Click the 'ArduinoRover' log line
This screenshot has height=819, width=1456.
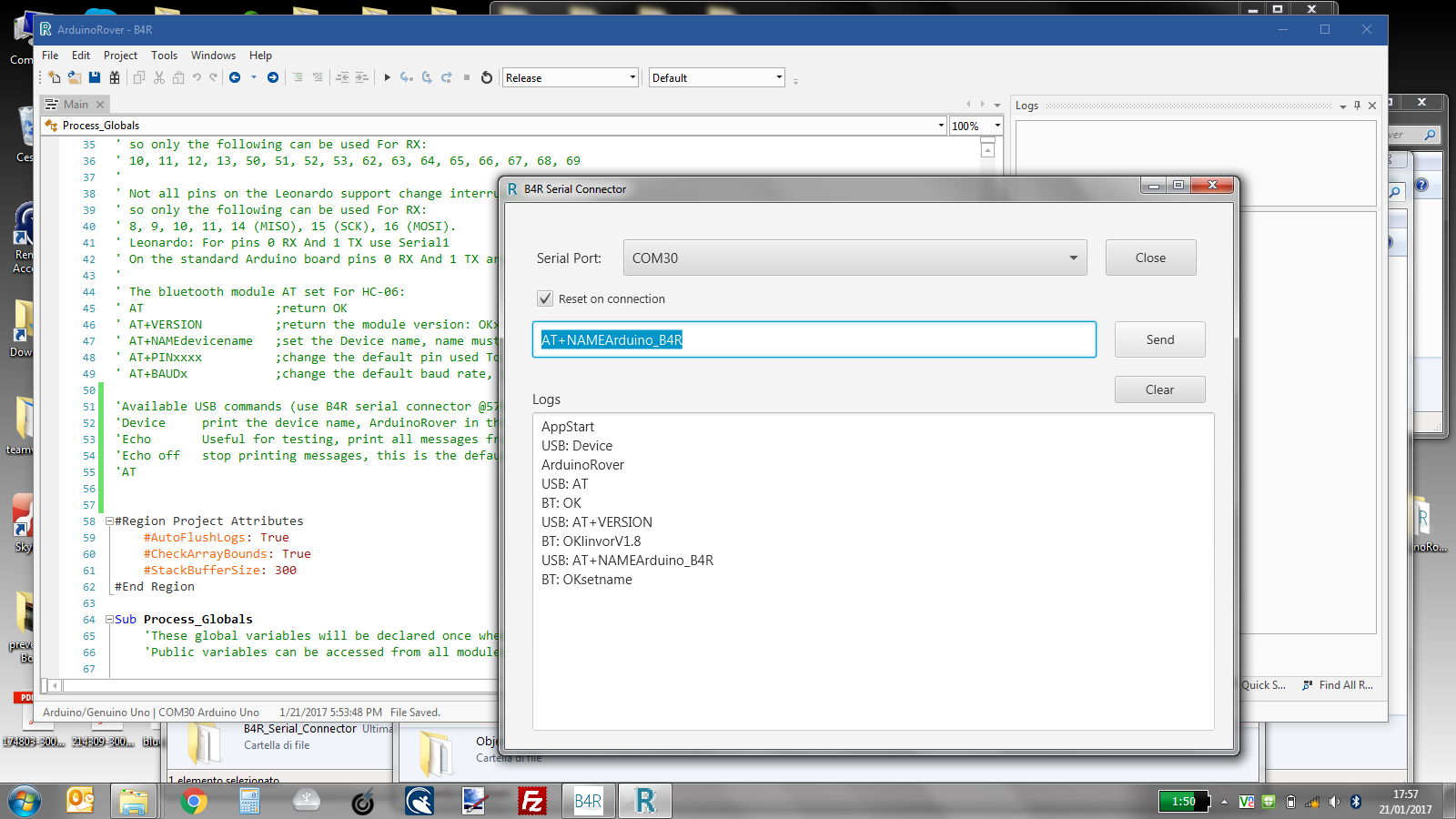tap(583, 465)
